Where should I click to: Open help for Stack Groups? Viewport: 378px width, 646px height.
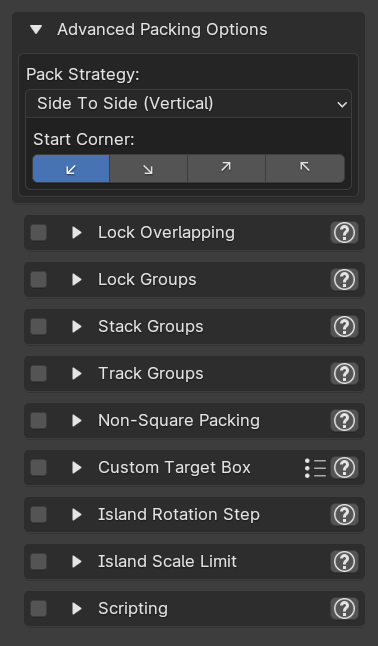pyautogui.click(x=344, y=327)
